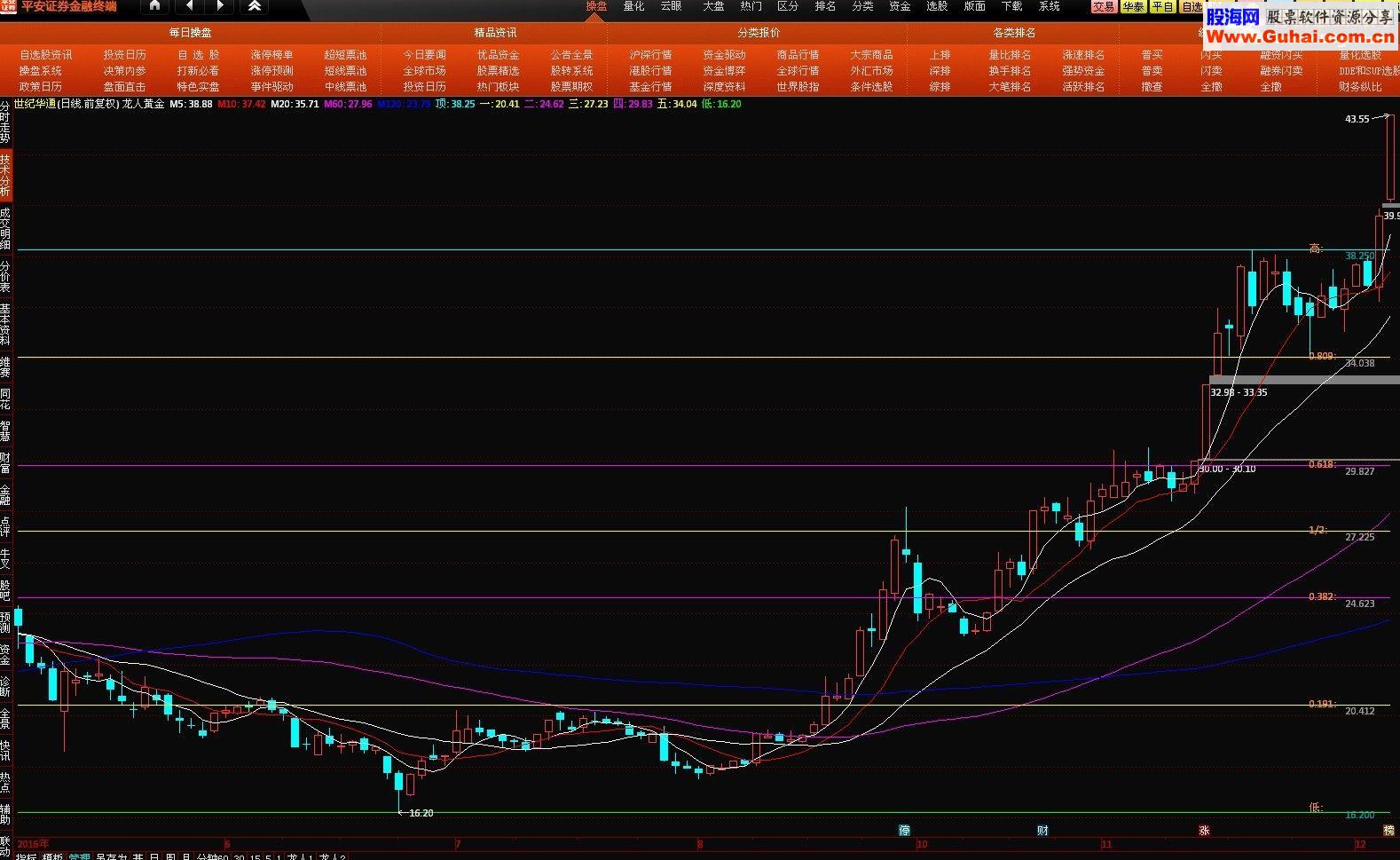Open the 热门 top menu
The image size is (1400, 860).
click(751, 6)
